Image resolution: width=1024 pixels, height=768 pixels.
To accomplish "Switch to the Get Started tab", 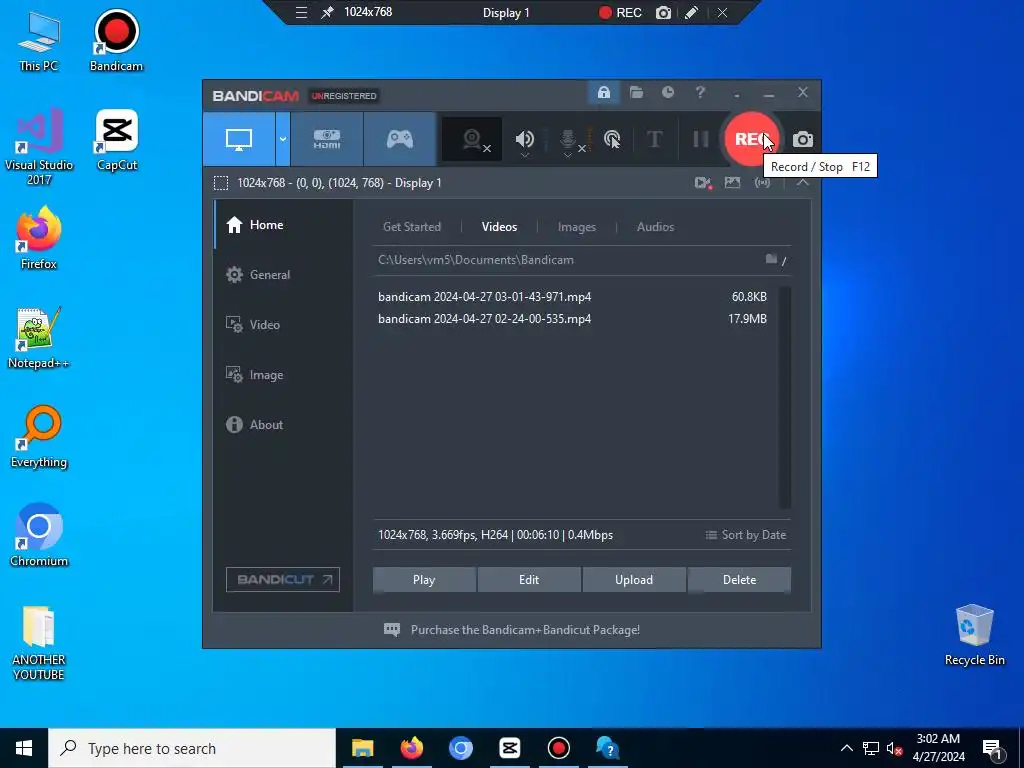I will tap(411, 227).
